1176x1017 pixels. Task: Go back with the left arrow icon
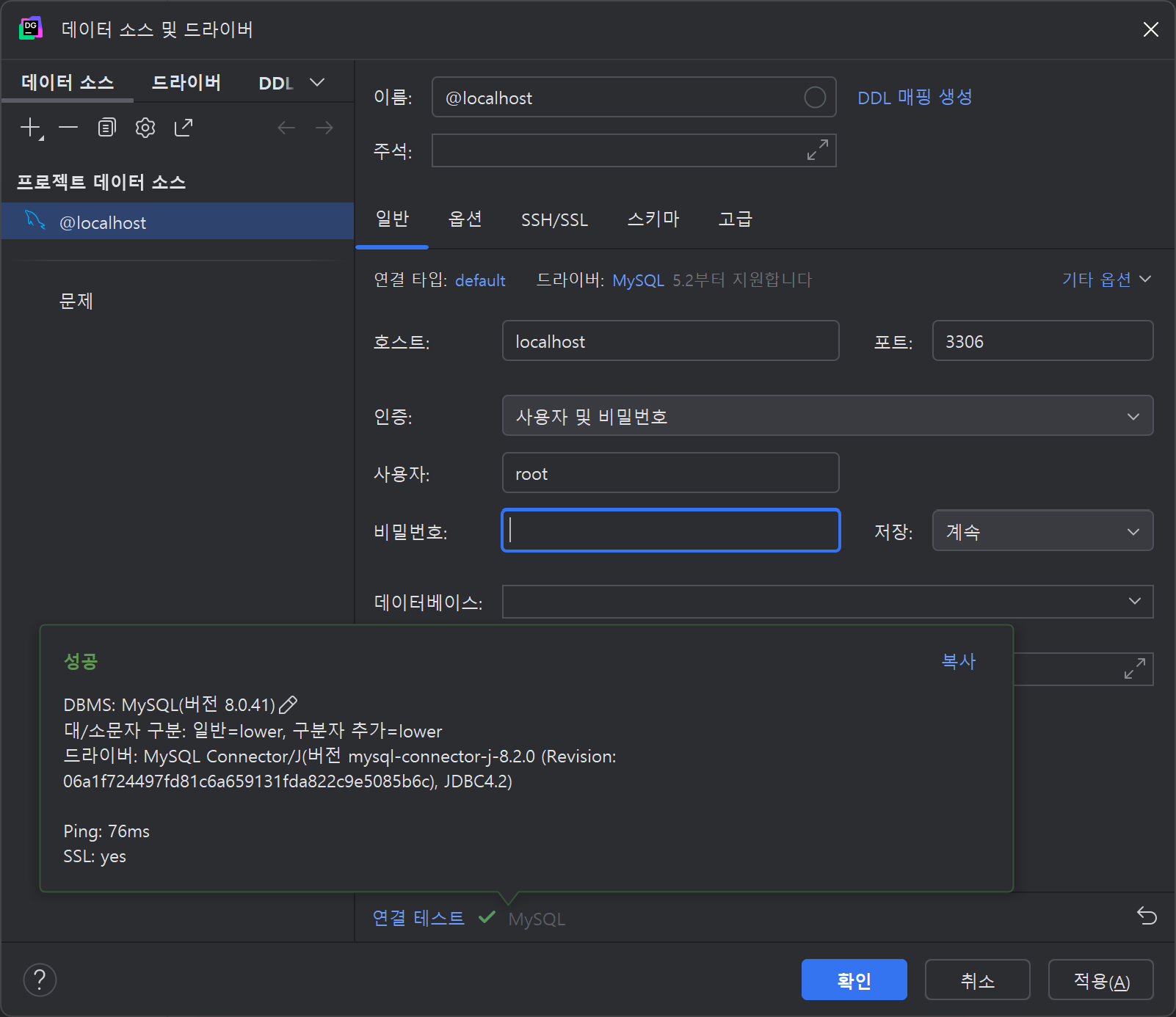286,128
